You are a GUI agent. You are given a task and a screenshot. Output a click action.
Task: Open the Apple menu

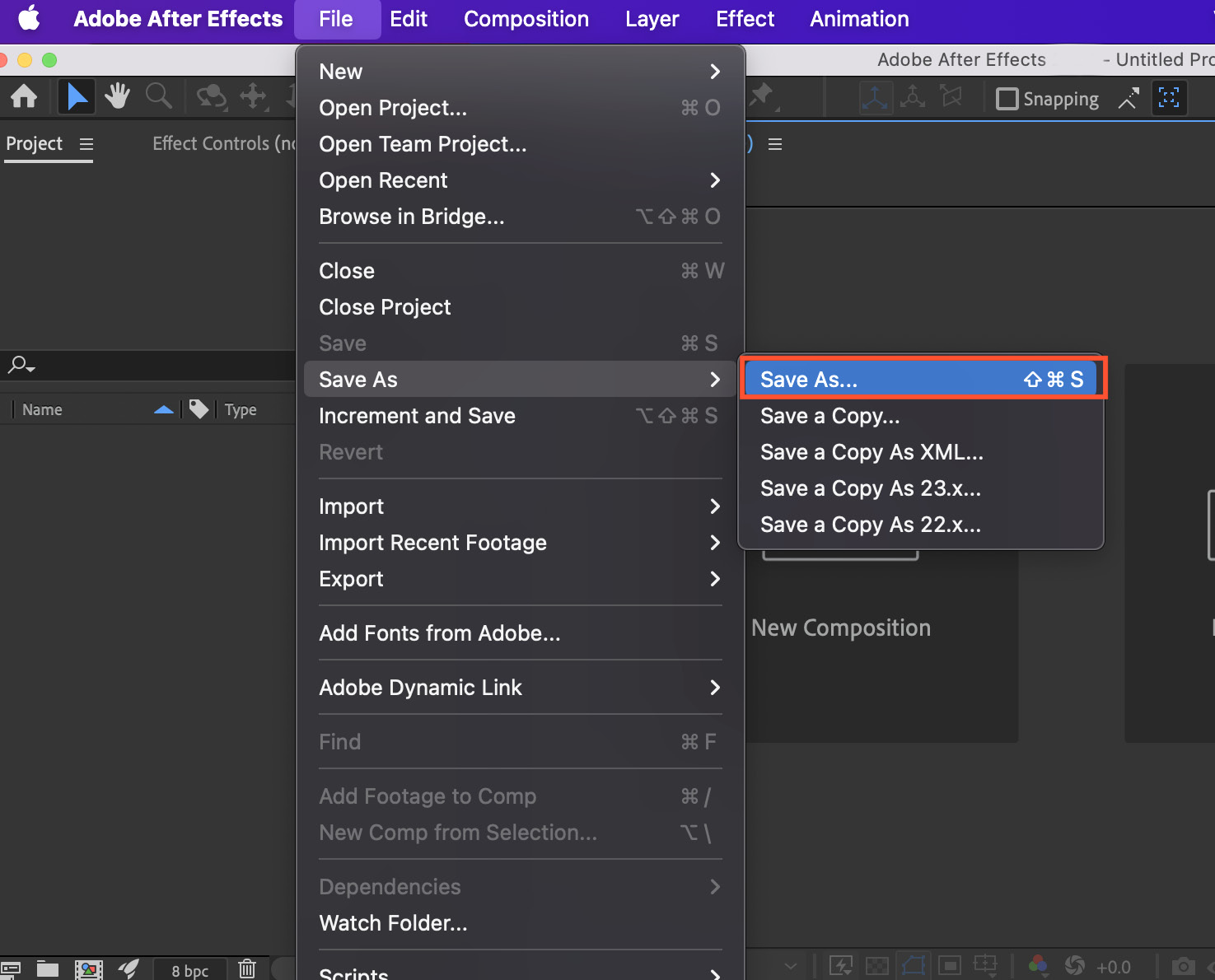(x=29, y=18)
